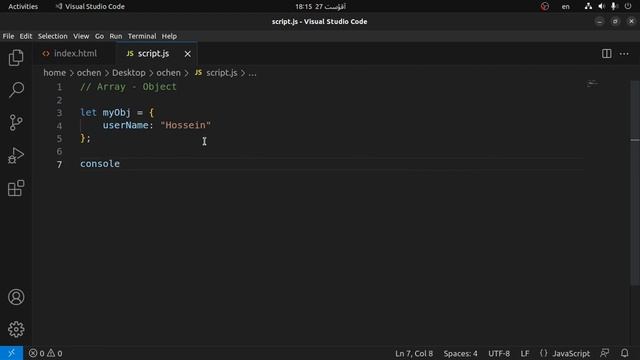This screenshot has height=360, width=640.
Task: Open the View menu
Action: click(81, 36)
